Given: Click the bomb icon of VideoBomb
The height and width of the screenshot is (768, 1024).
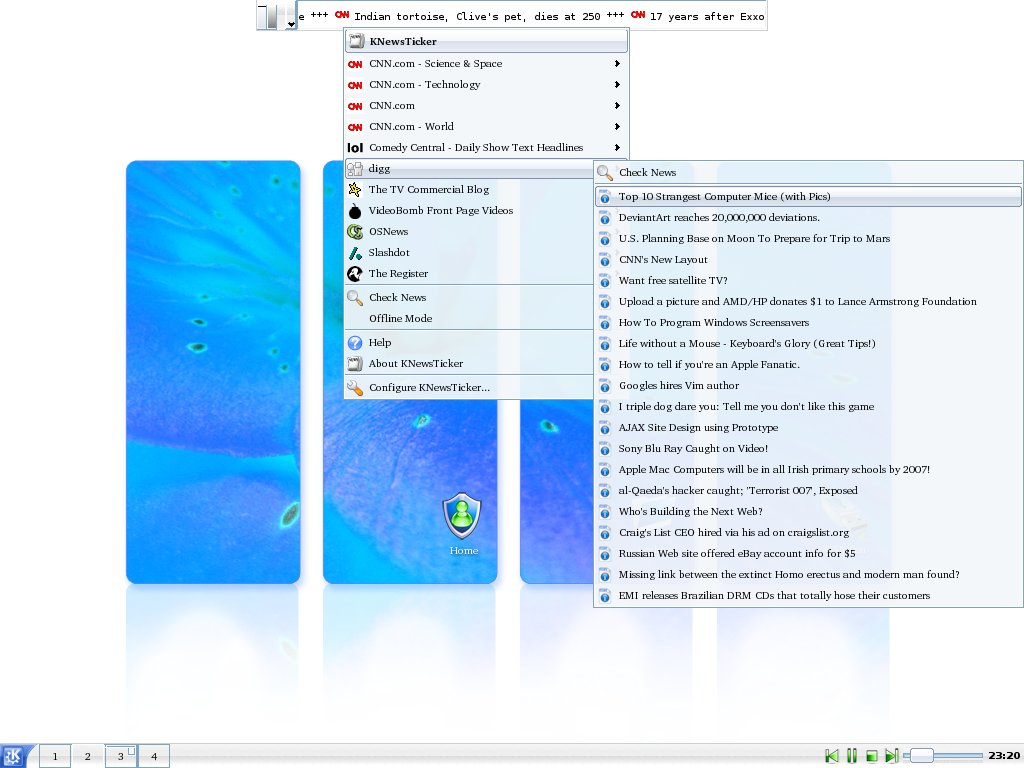Looking at the screenshot, I should [x=355, y=211].
